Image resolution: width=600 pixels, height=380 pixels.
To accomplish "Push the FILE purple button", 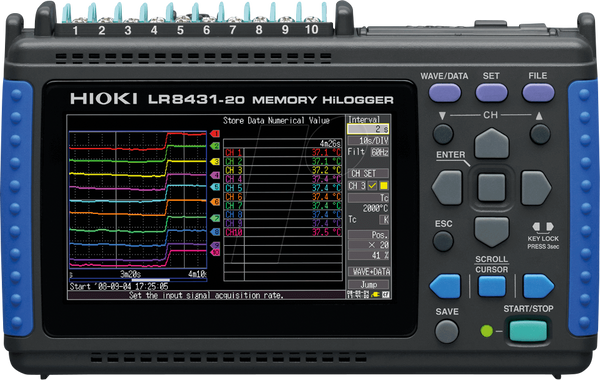I will 538,93.
